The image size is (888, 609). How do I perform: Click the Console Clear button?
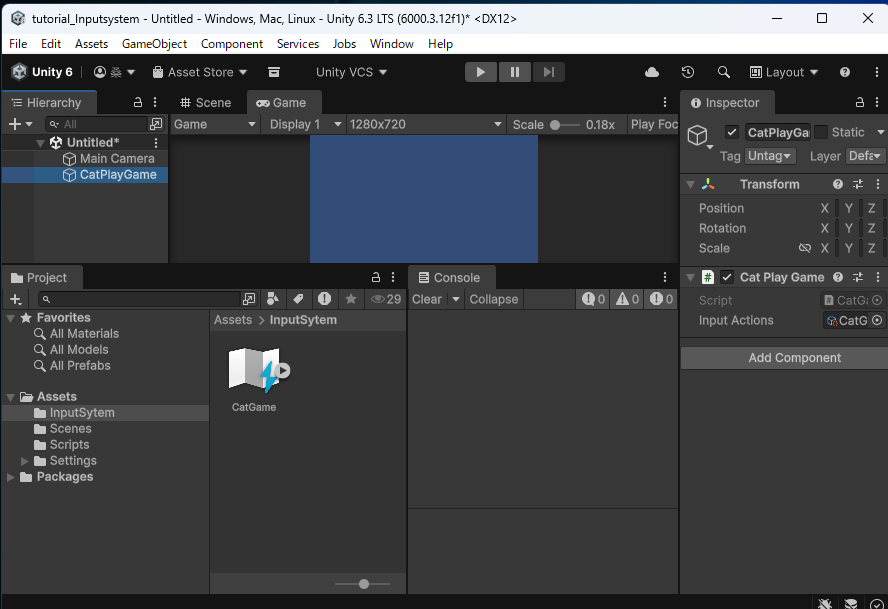click(x=427, y=299)
